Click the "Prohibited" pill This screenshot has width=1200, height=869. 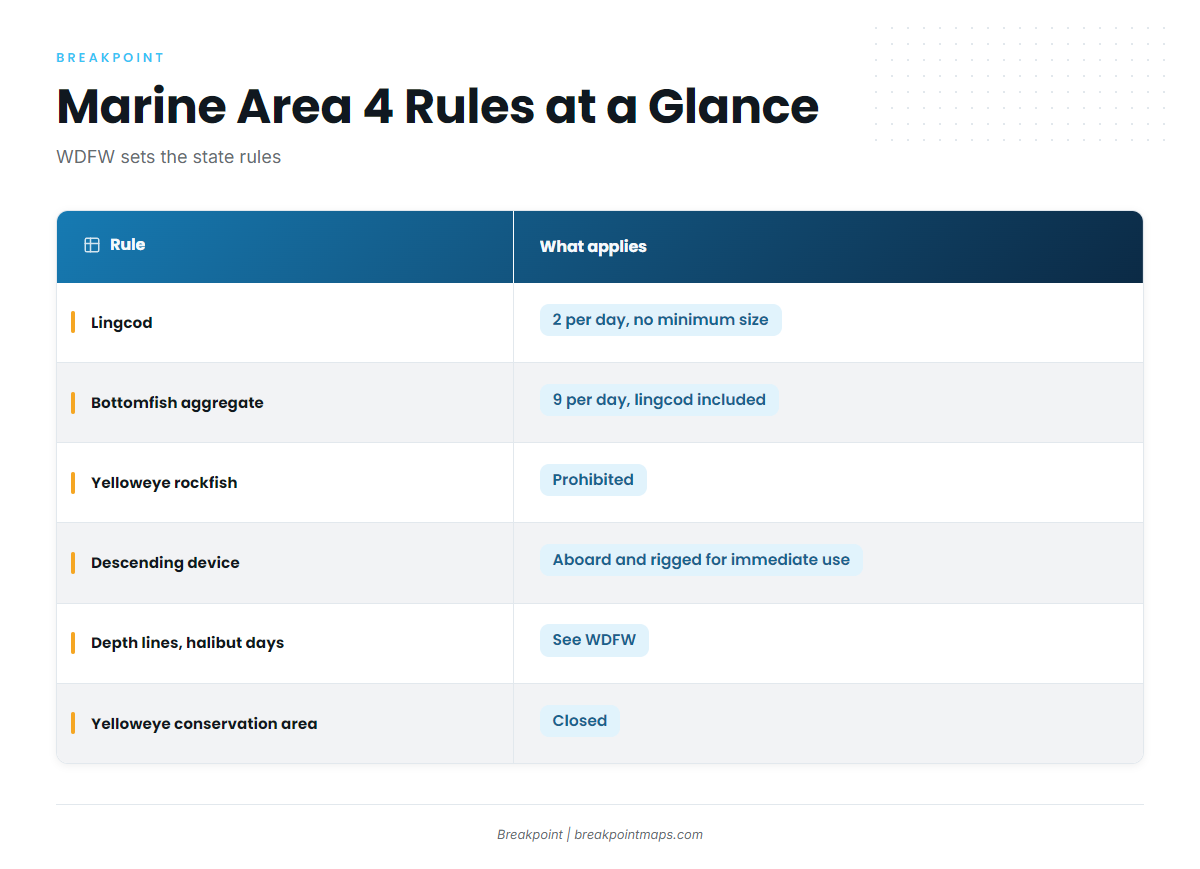pyautogui.click(x=593, y=480)
